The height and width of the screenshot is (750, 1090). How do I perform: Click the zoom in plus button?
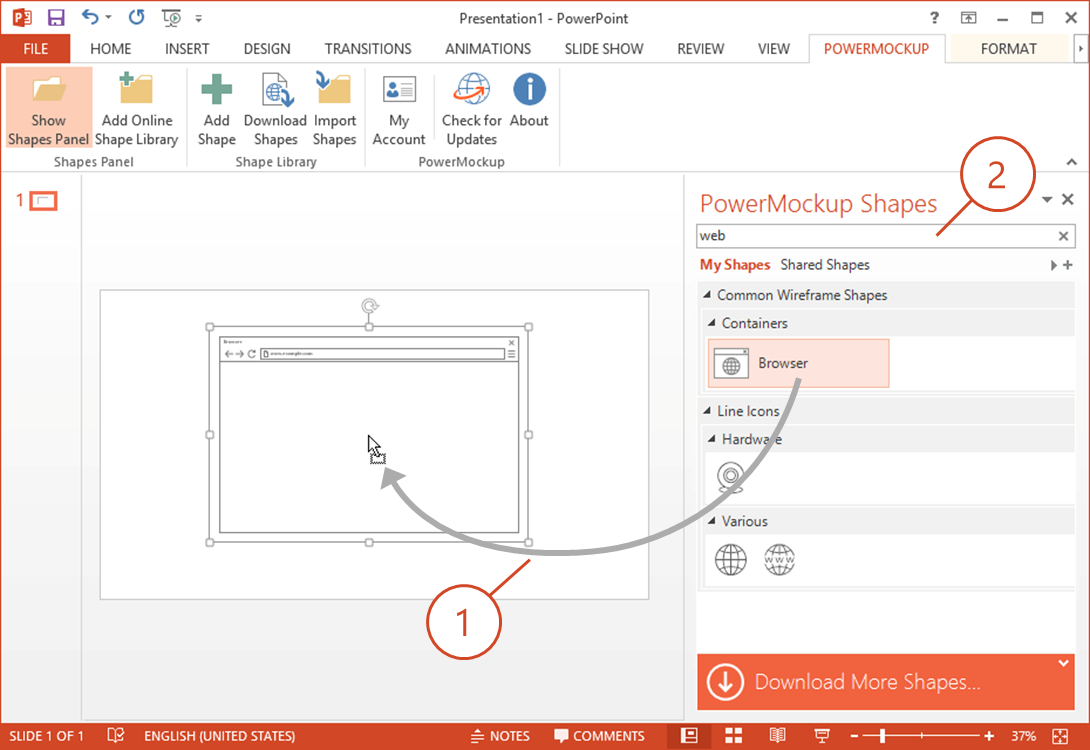[x=989, y=735]
